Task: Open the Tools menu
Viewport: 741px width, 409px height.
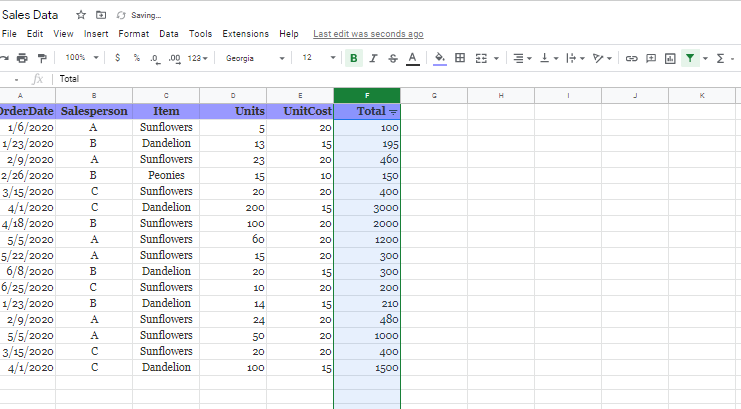Action: (200, 34)
